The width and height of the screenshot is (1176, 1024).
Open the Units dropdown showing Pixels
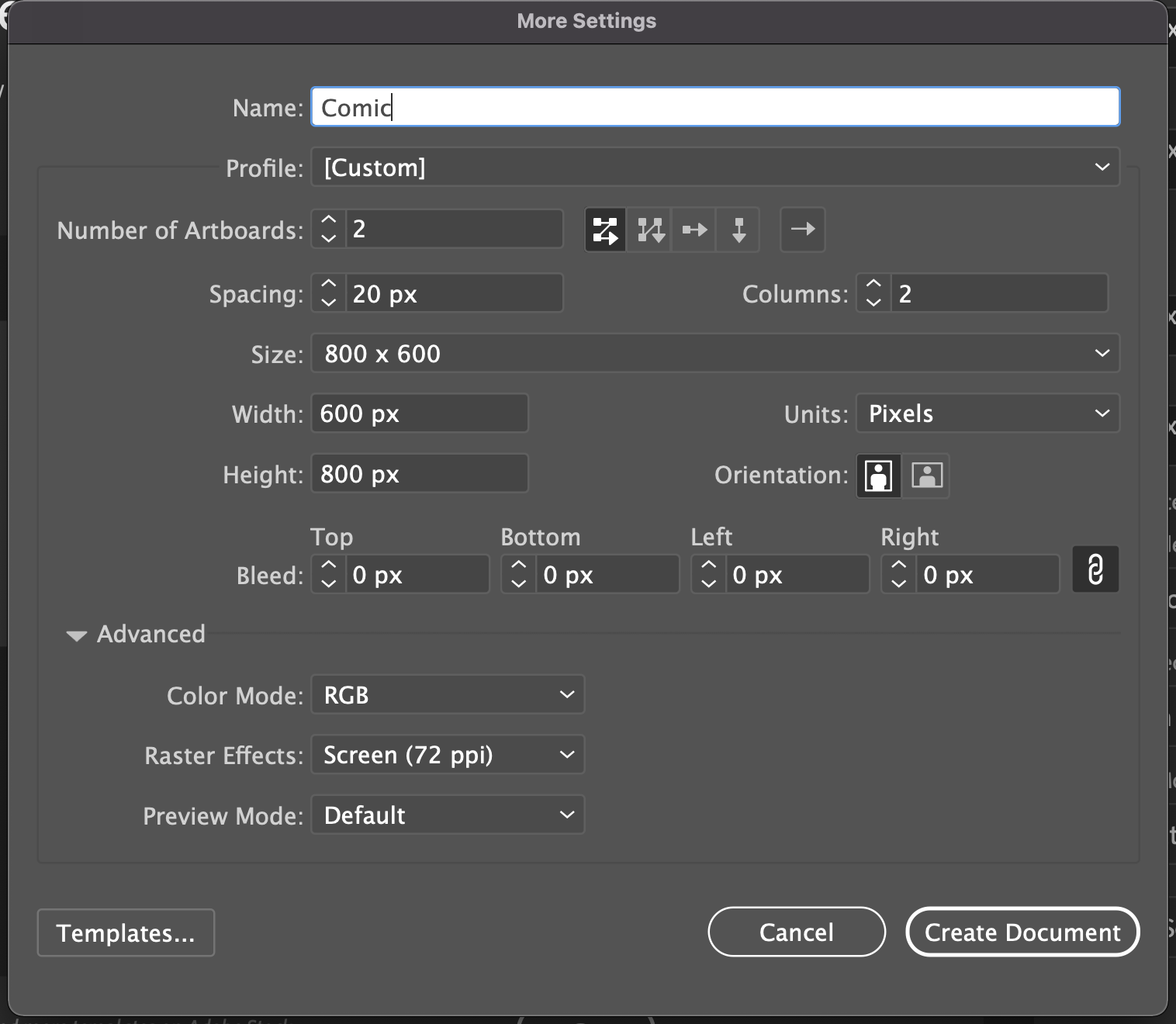[x=987, y=413]
